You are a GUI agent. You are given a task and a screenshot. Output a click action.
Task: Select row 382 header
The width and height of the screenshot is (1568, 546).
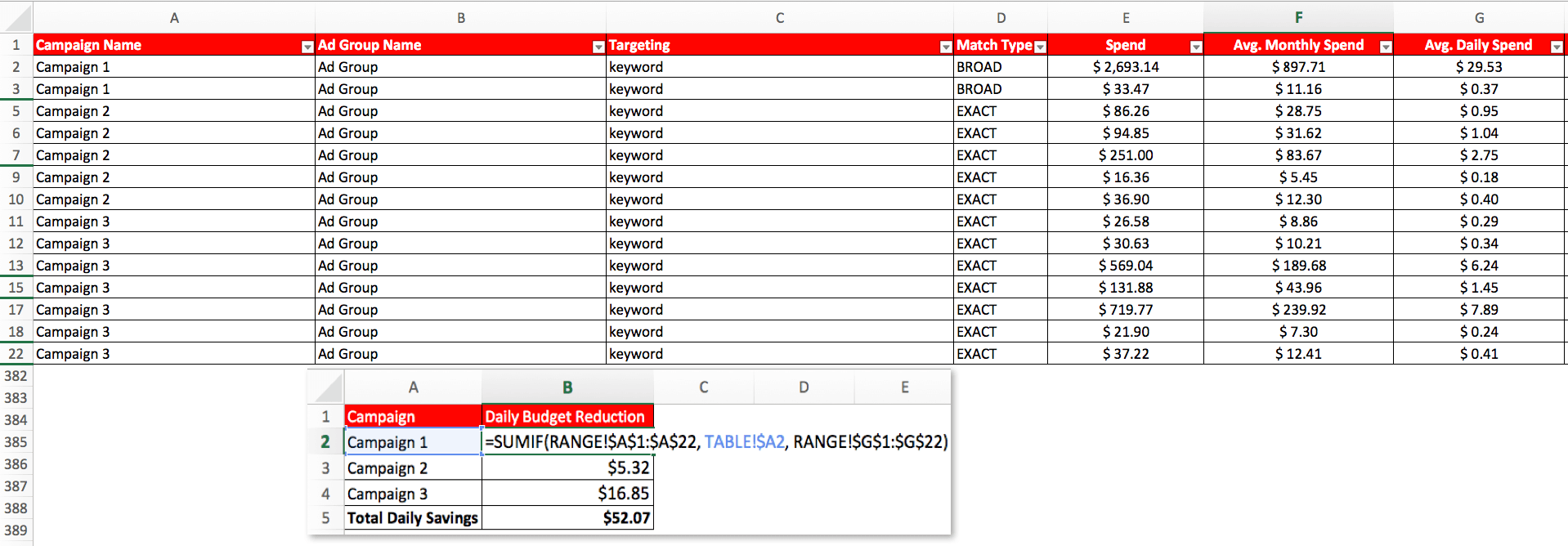(16, 376)
